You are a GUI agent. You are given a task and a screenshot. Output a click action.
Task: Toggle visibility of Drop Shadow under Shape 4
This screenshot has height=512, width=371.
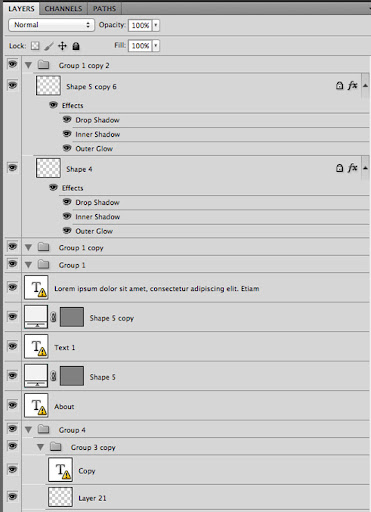click(67, 202)
